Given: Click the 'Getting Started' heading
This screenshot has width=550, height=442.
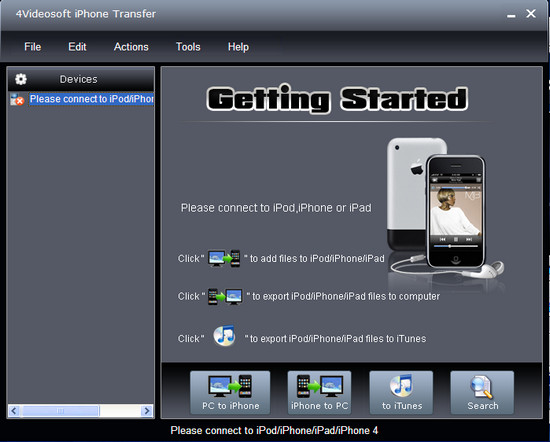Looking at the screenshot, I should pyautogui.click(x=337, y=99).
